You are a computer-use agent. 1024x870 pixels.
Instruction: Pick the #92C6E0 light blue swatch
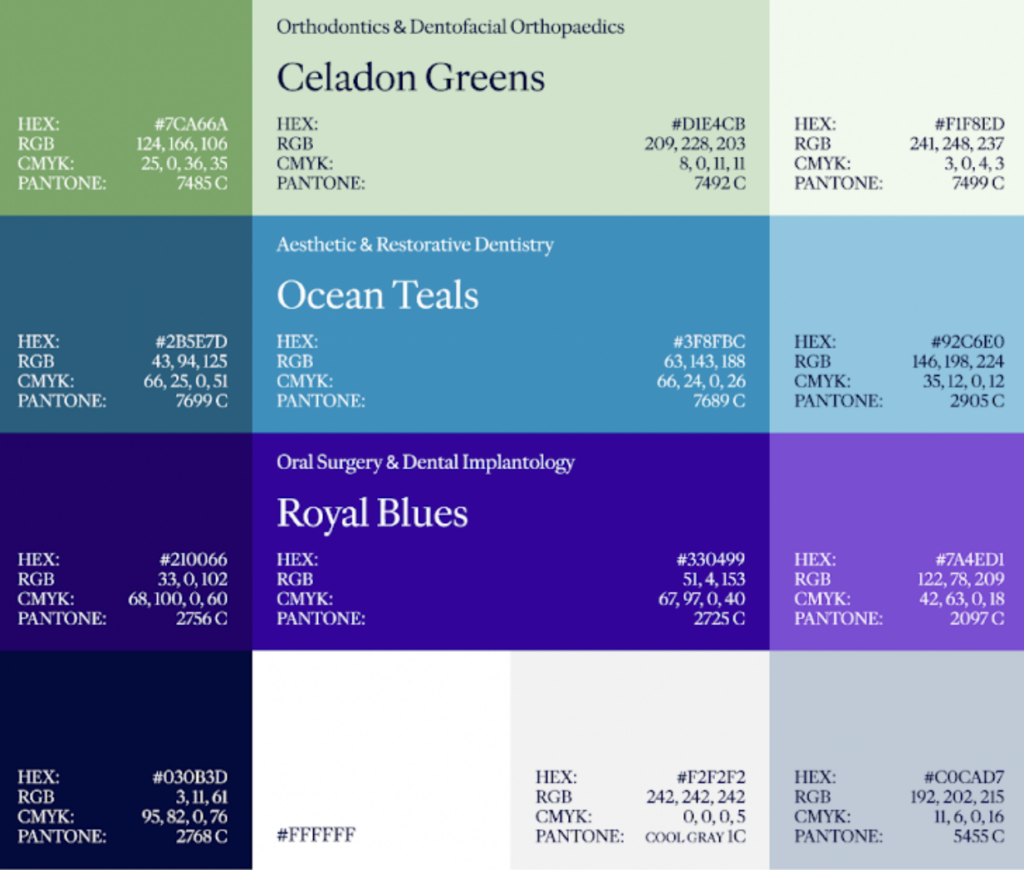(x=897, y=324)
